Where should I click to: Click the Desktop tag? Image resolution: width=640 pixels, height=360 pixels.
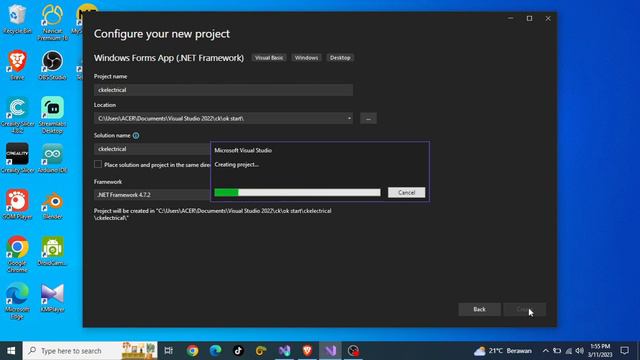pyautogui.click(x=340, y=58)
